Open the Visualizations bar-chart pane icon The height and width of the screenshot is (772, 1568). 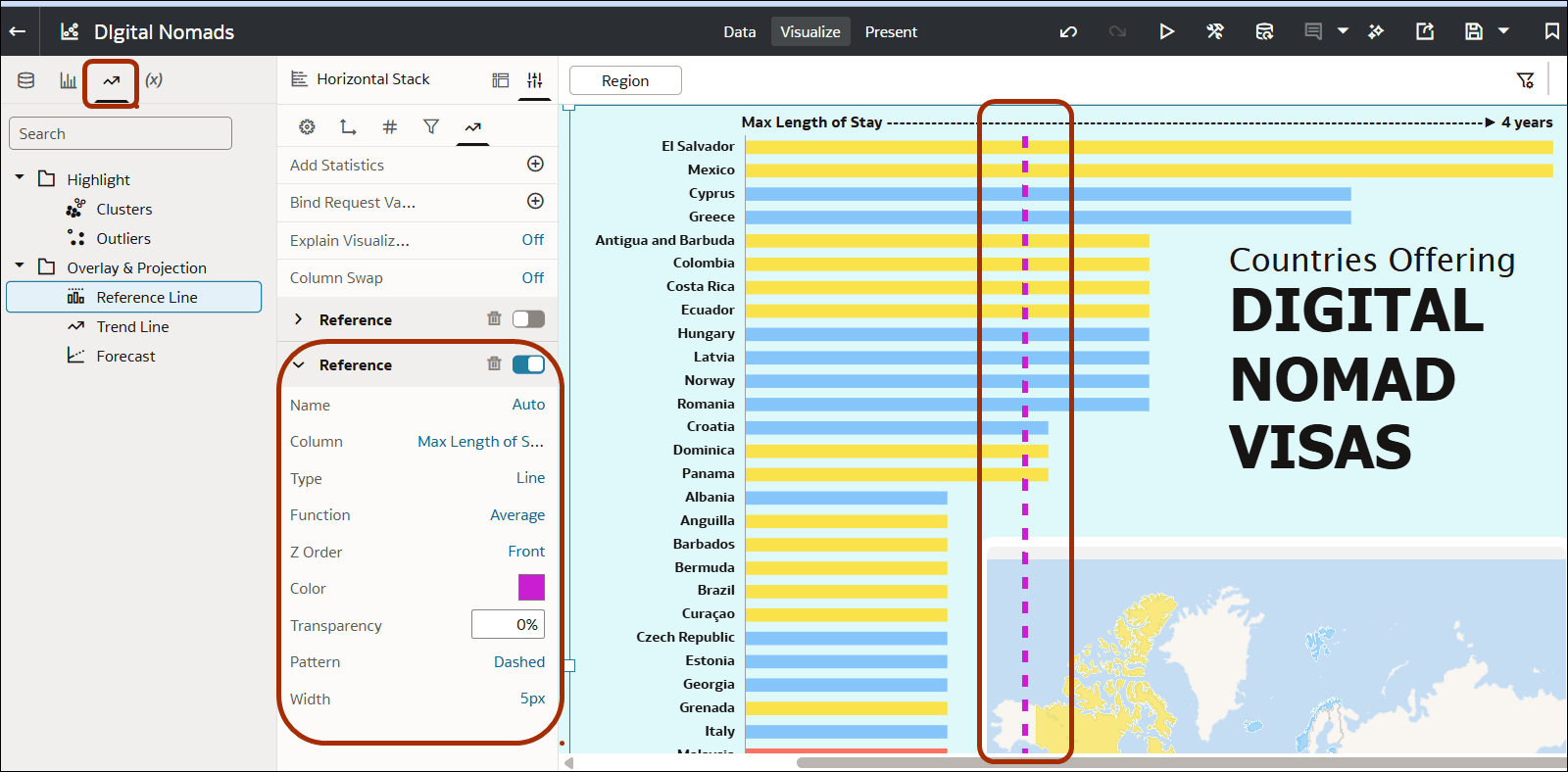[68, 80]
